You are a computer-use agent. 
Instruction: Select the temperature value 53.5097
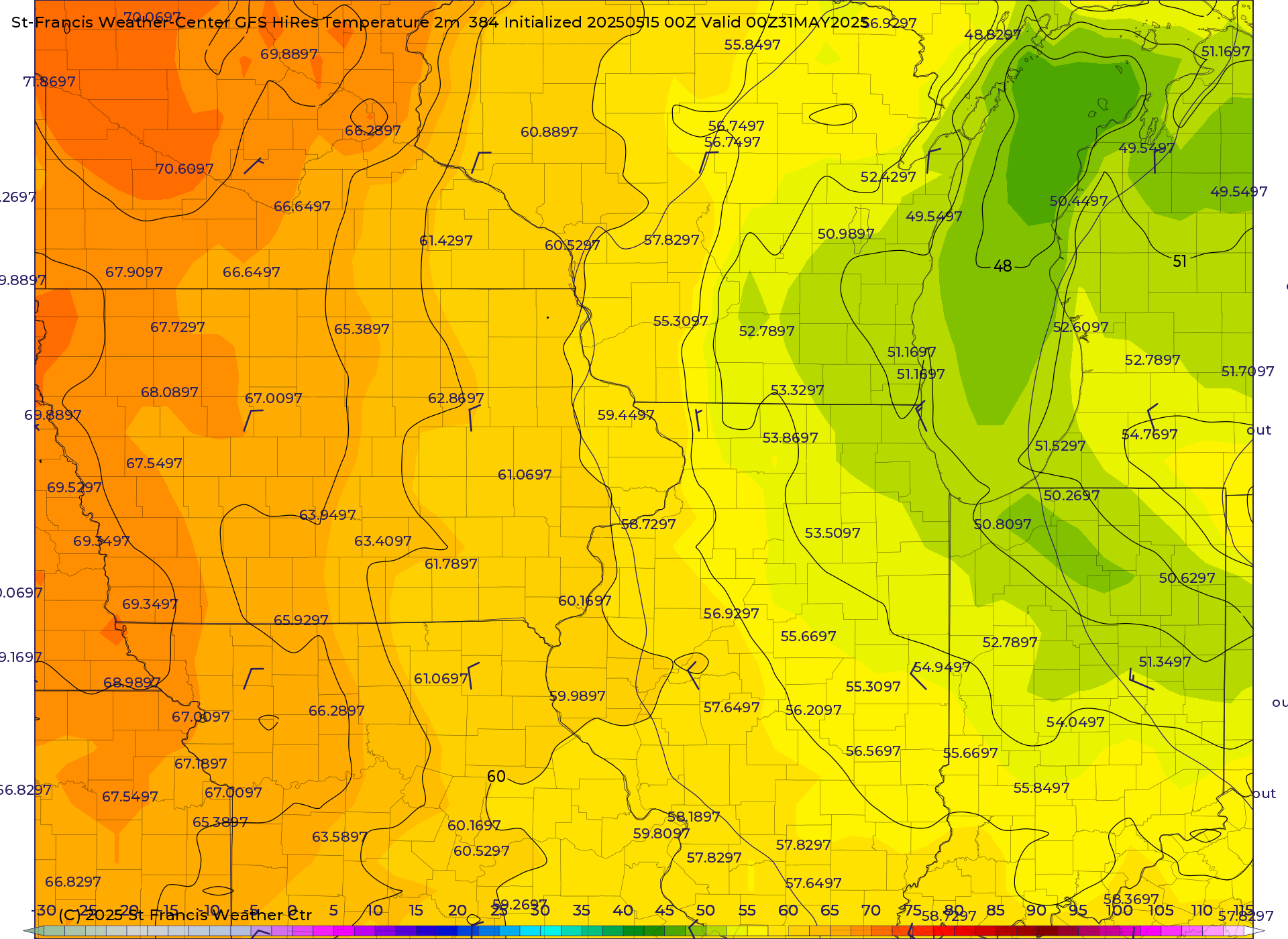(x=833, y=533)
